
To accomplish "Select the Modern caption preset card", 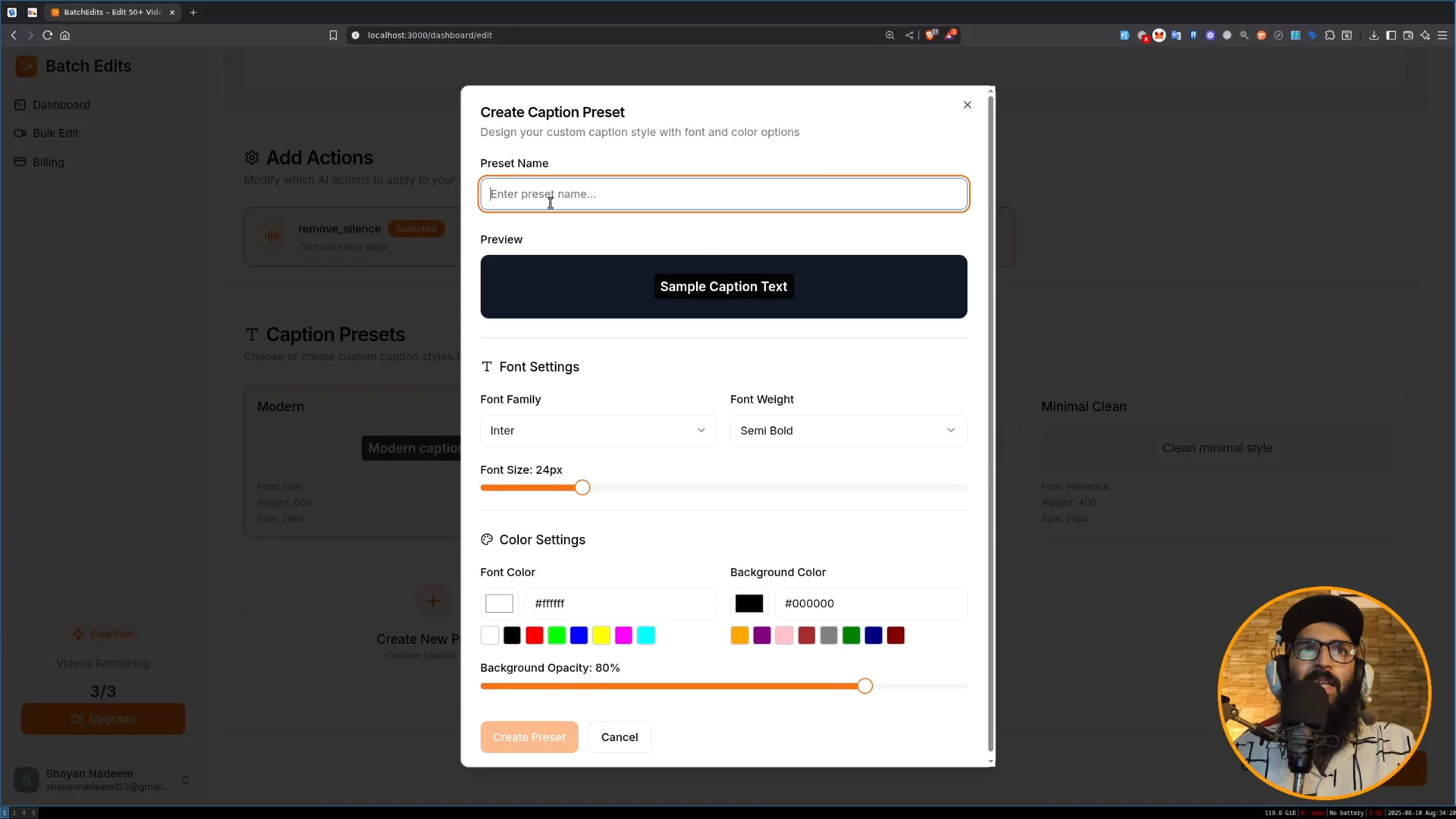I will click(x=353, y=461).
